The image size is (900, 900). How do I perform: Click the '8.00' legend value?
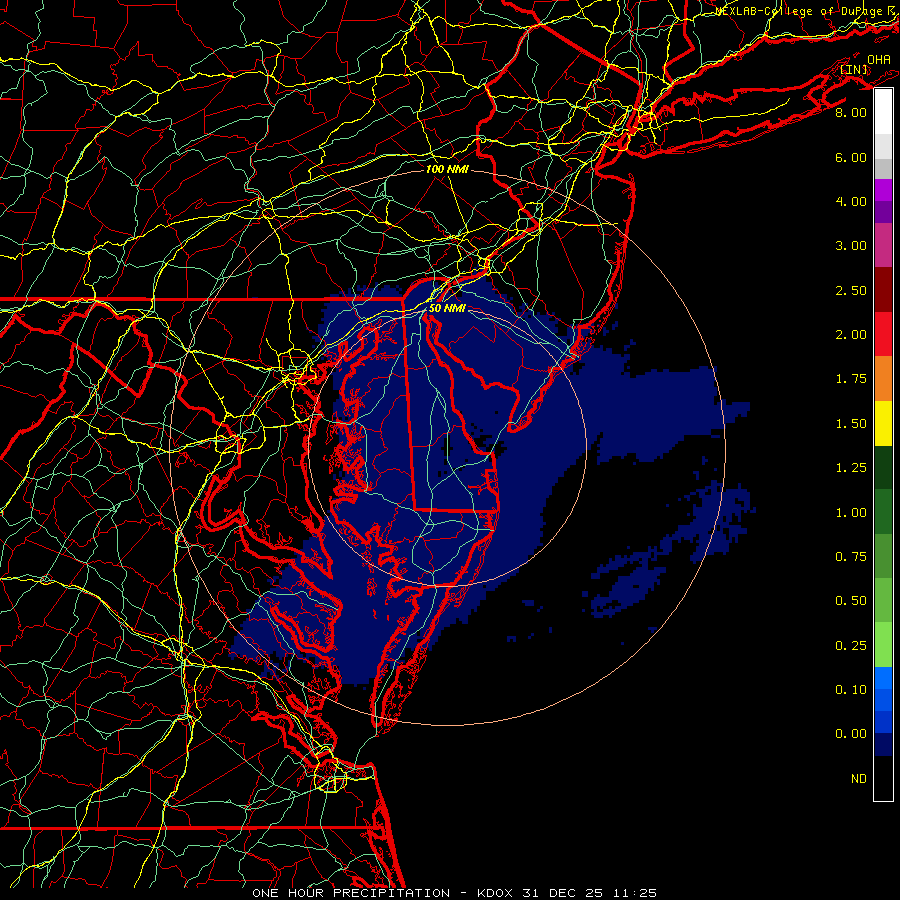[x=851, y=112]
